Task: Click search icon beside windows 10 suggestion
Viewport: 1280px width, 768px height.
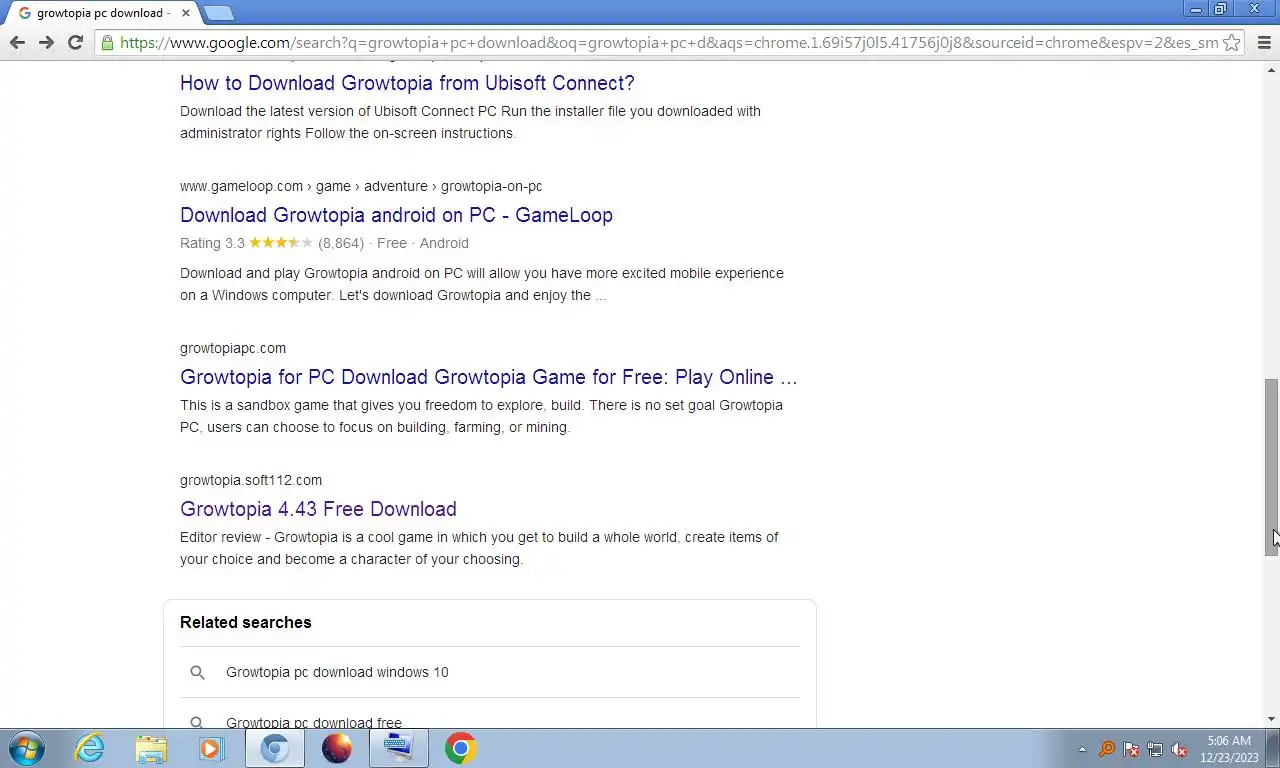Action: click(197, 672)
